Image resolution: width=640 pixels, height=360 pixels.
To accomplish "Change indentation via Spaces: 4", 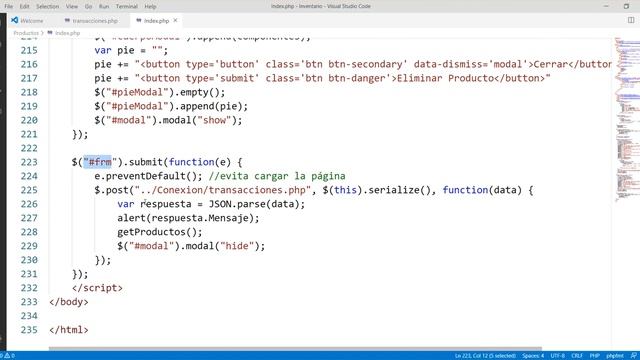I will (533, 356).
